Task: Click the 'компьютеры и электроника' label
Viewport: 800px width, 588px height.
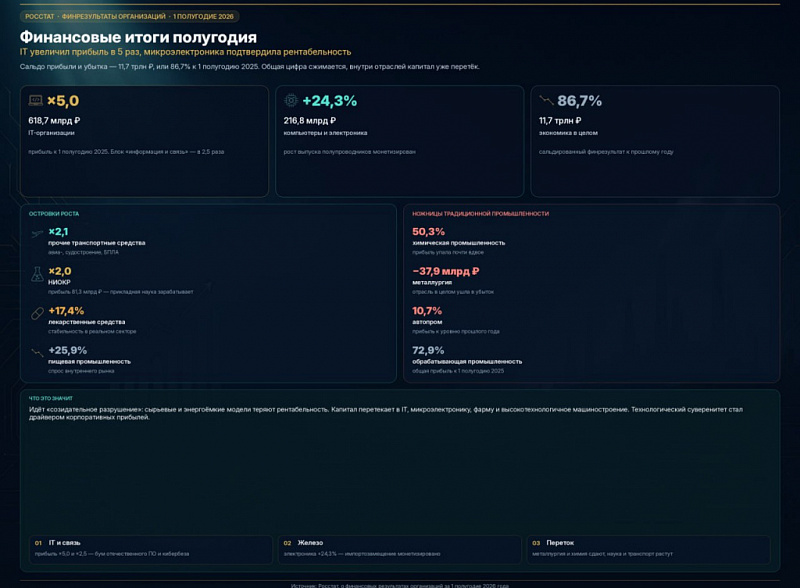Action: [326, 133]
